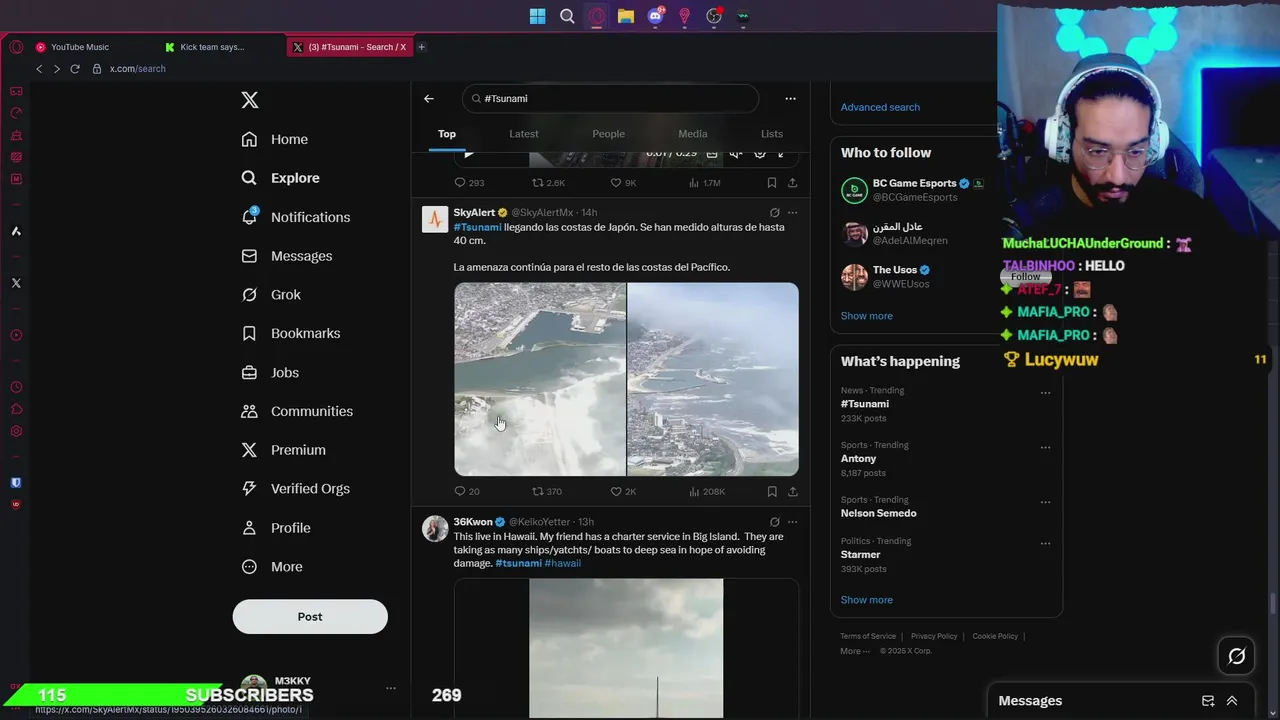Repost the post with 2.6K reposts

click(x=548, y=183)
